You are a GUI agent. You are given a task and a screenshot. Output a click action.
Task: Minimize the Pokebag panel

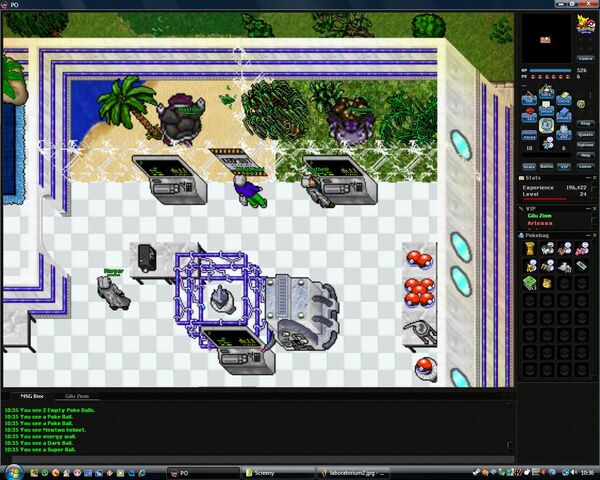[x=588, y=235]
